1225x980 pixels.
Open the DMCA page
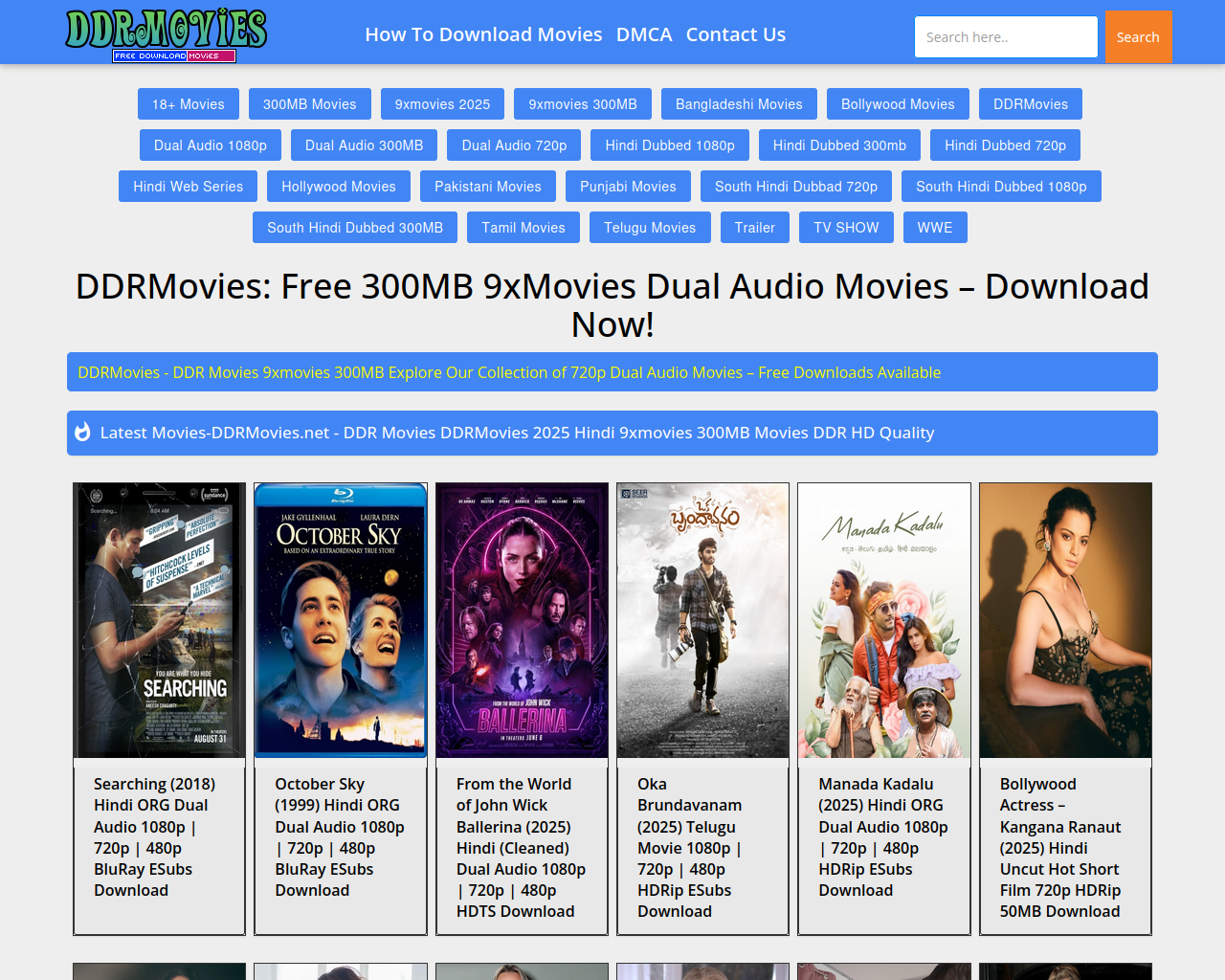click(x=644, y=34)
